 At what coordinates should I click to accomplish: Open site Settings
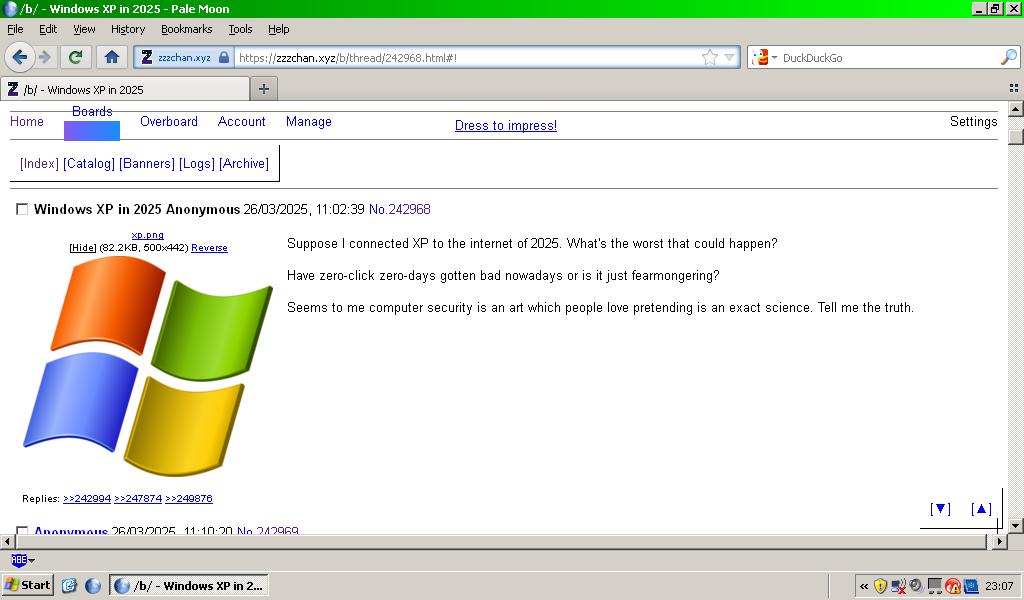coord(974,121)
